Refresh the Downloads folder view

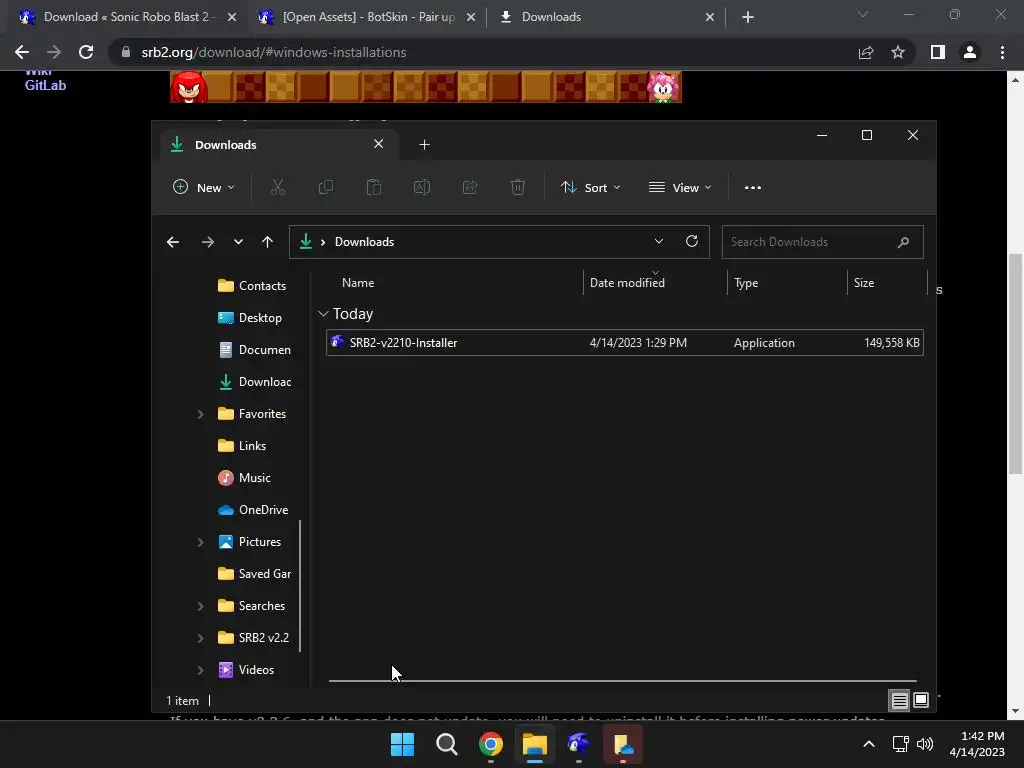[x=692, y=241]
